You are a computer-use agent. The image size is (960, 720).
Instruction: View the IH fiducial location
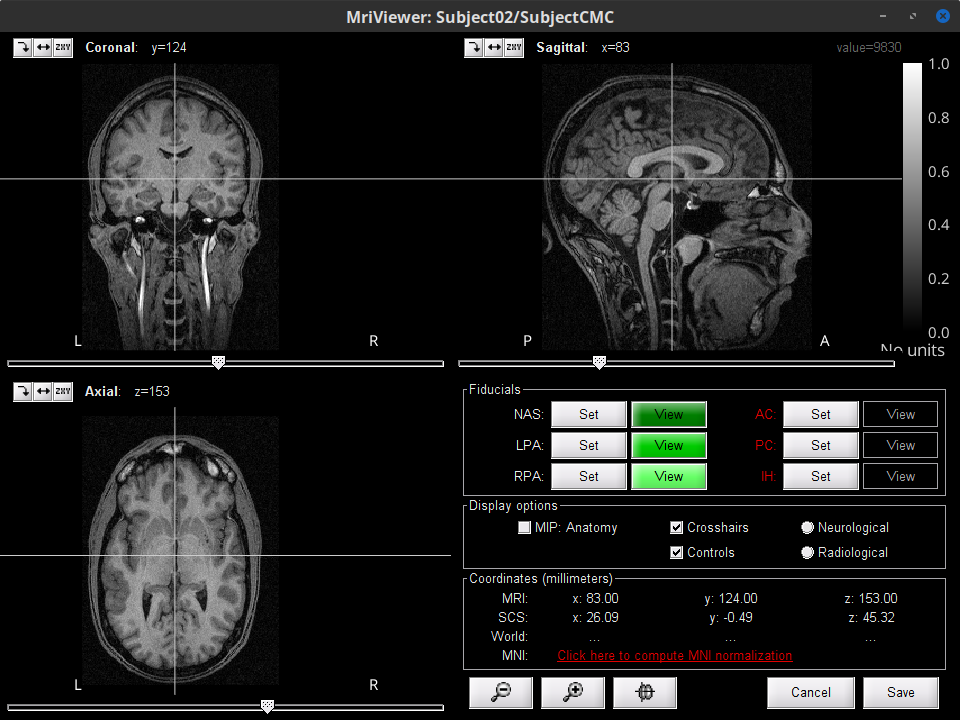pos(901,476)
